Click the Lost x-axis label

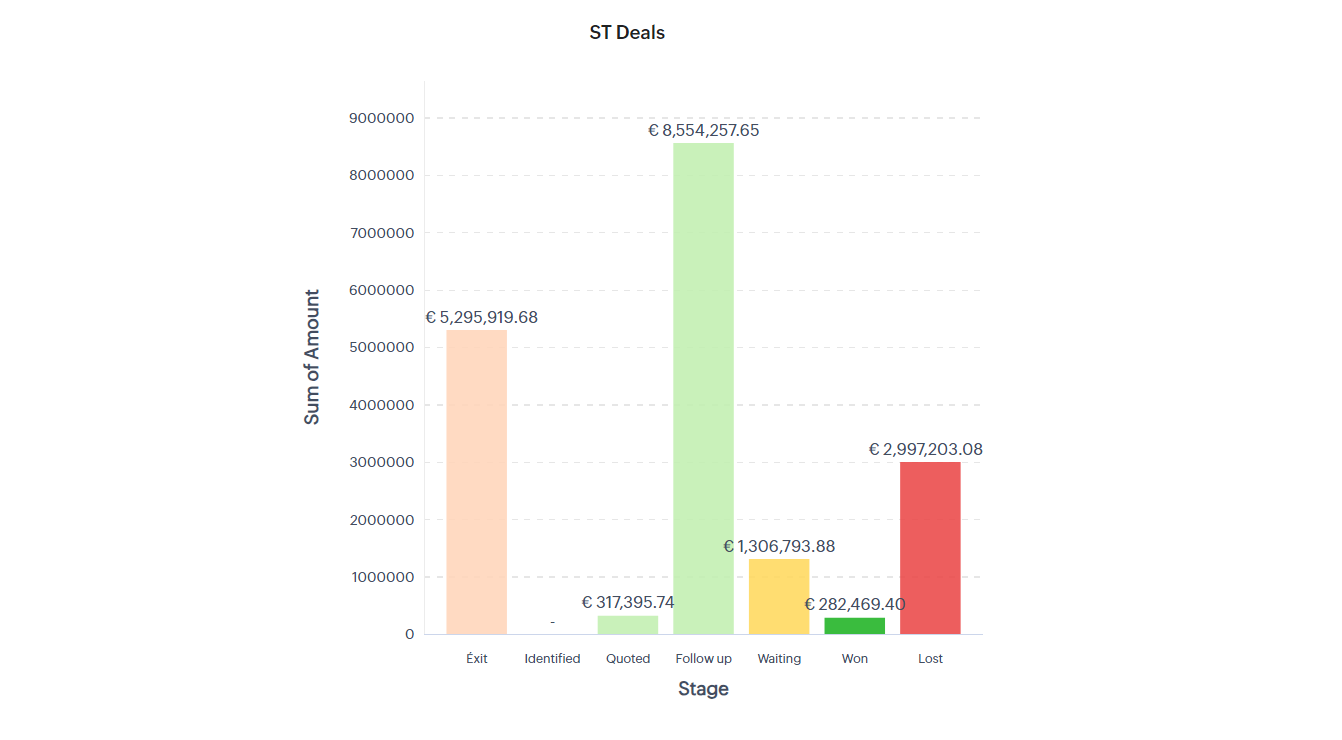(930, 659)
